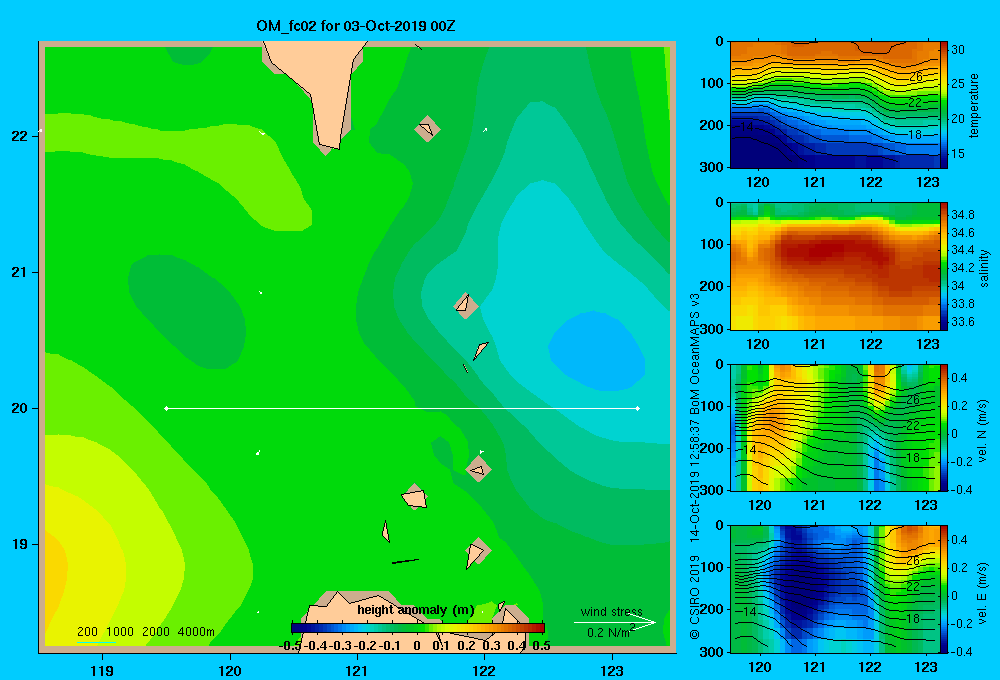The height and width of the screenshot is (680, 1000).
Task: Click the '22' contour label in vel. N plot
Action: 913,425
